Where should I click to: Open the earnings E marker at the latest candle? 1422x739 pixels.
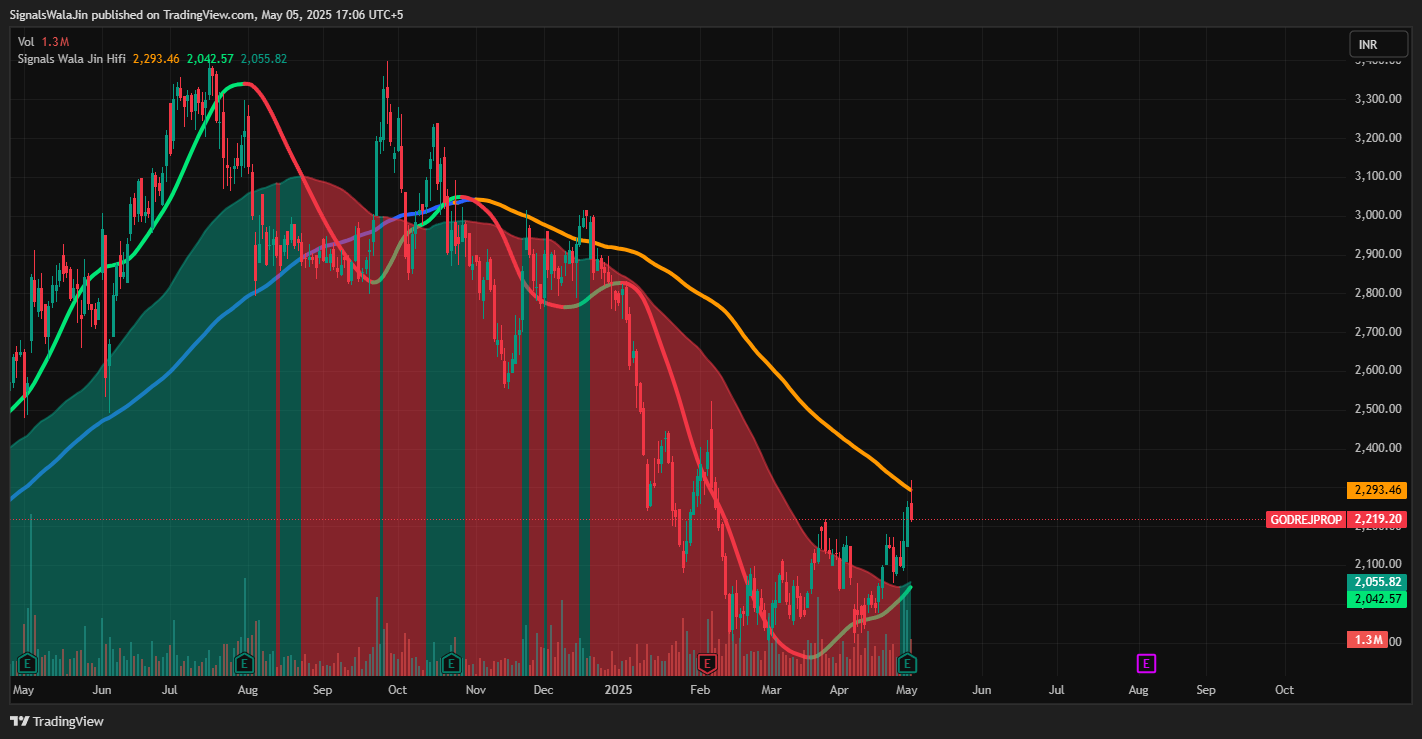908,663
